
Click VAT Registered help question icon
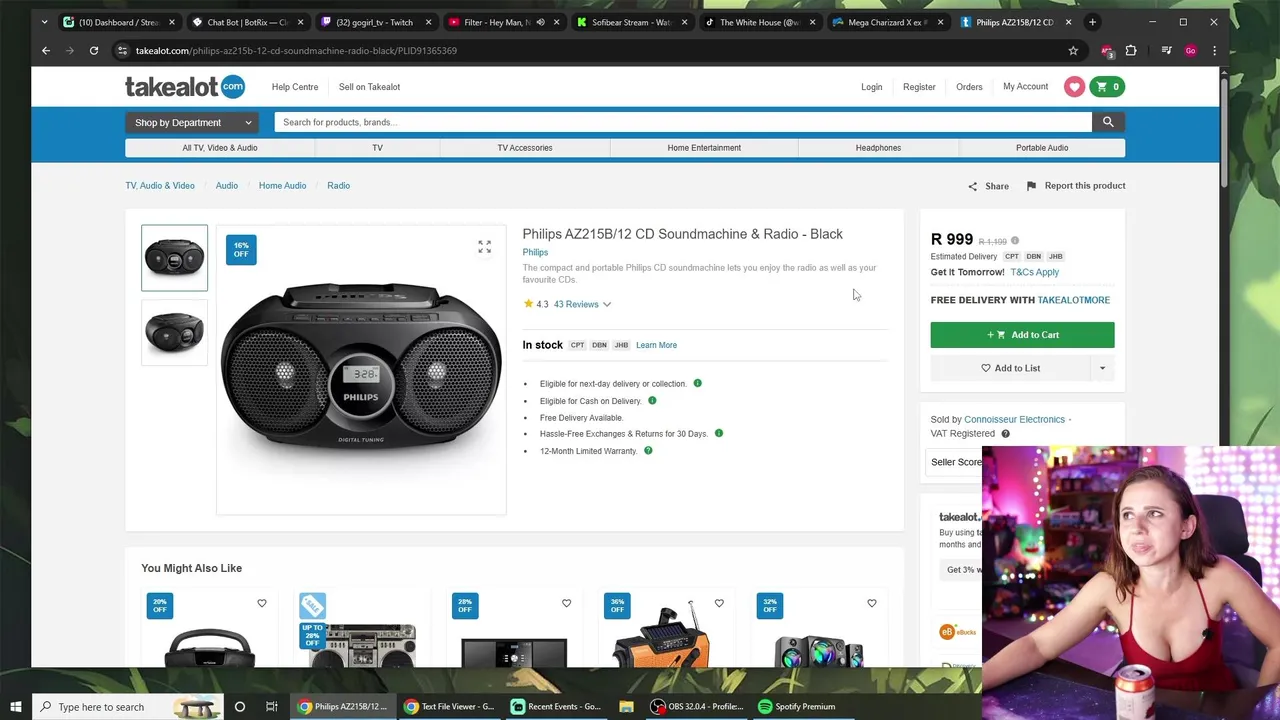pos(1005,434)
